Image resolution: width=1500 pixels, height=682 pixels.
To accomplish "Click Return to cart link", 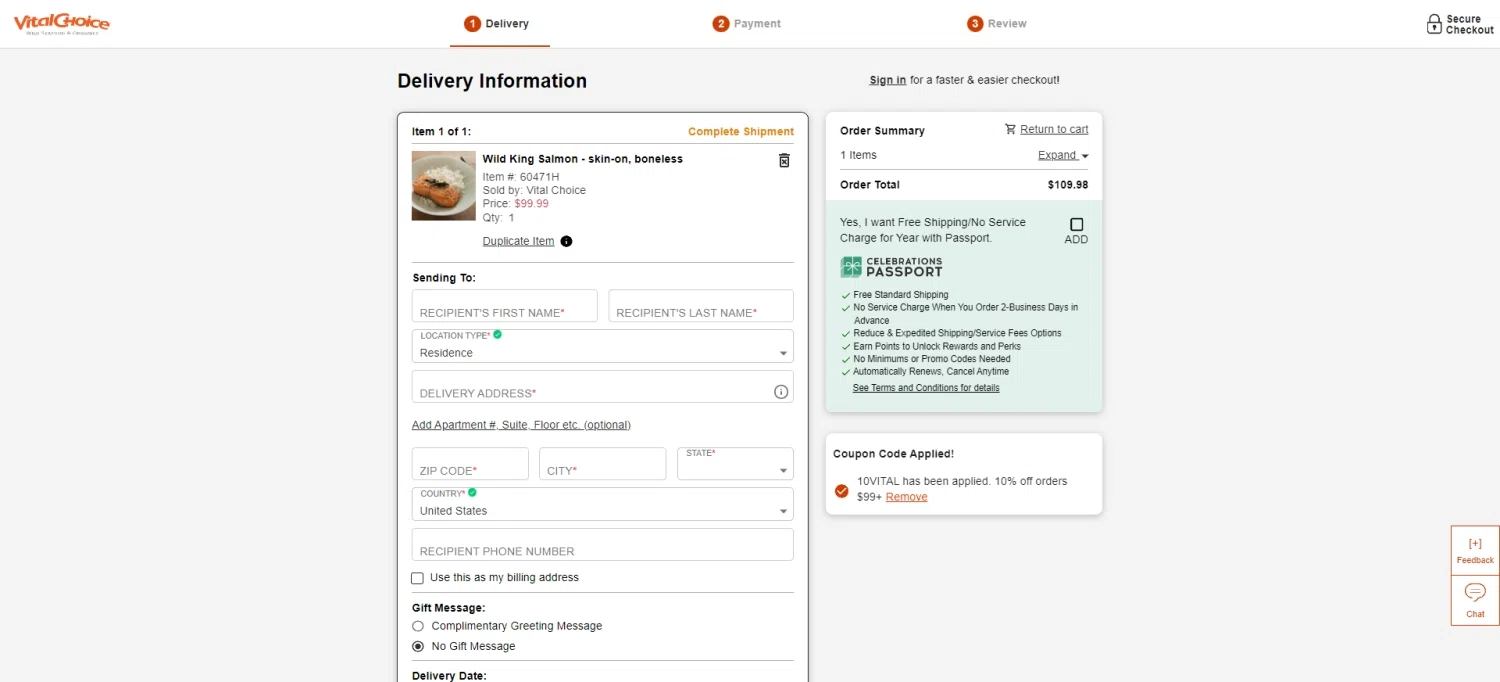I will [x=1054, y=129].
